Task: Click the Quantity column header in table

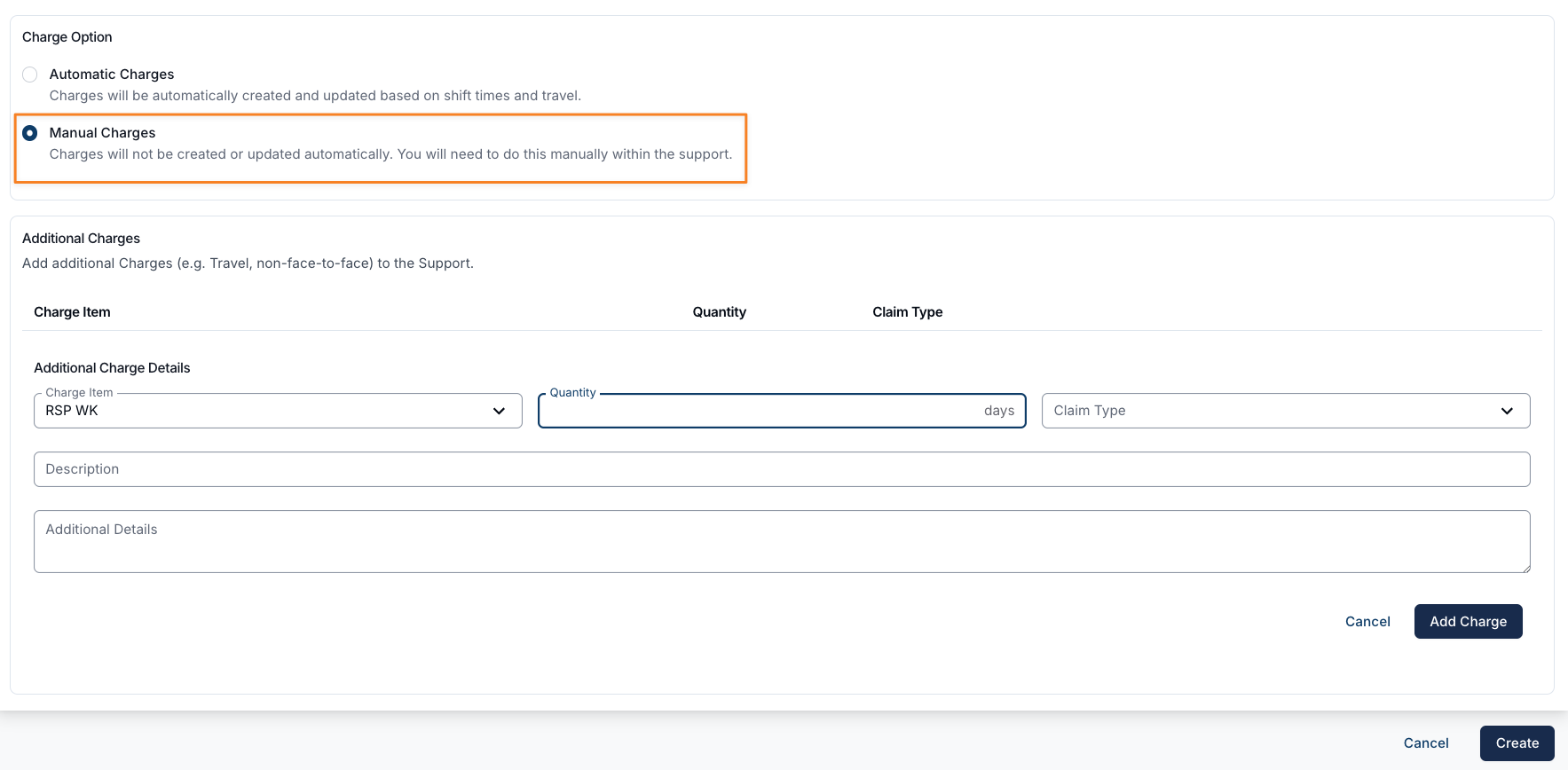Action: pos(719,312)
